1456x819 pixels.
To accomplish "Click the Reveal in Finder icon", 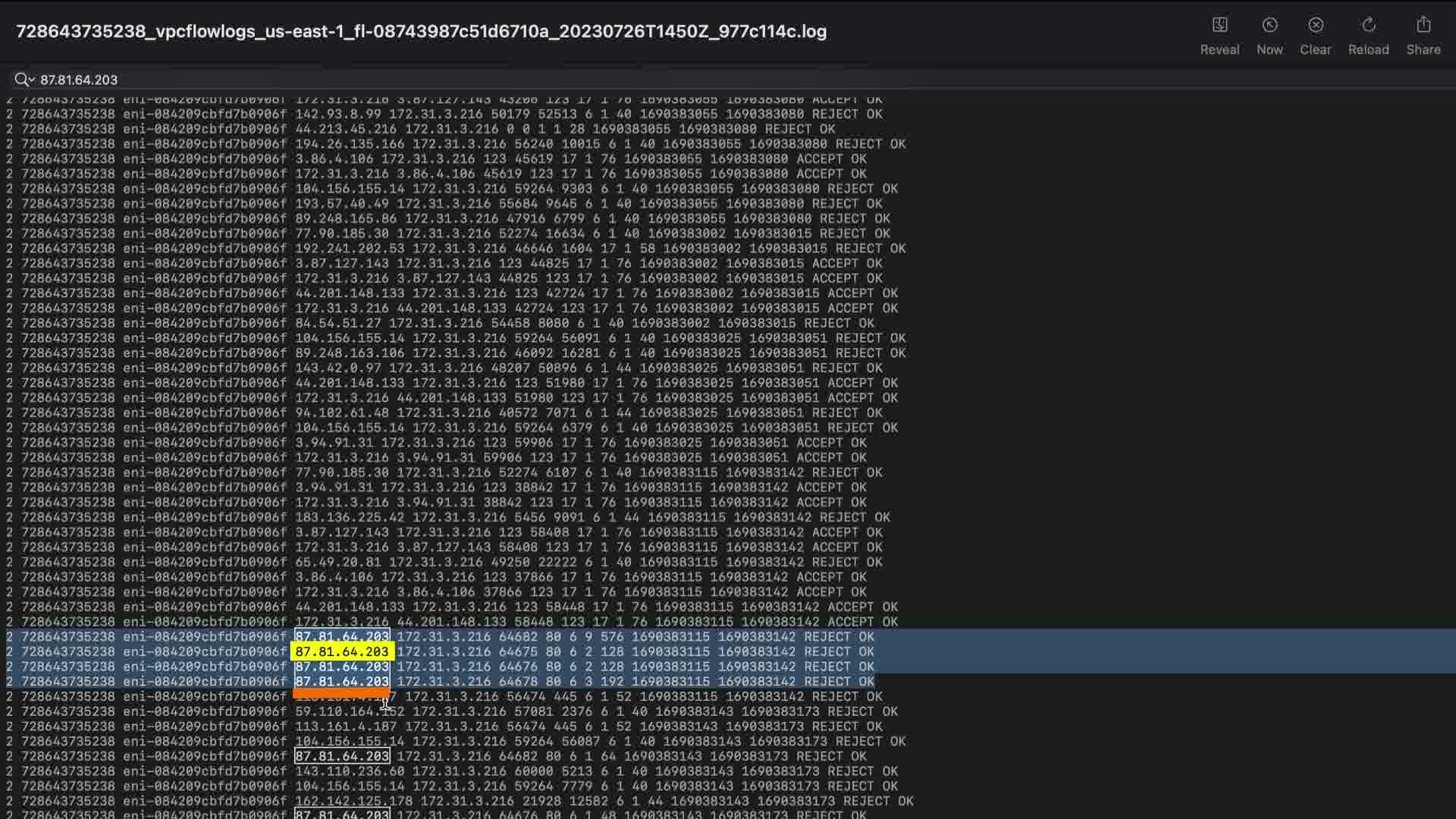I will 1219,26.
